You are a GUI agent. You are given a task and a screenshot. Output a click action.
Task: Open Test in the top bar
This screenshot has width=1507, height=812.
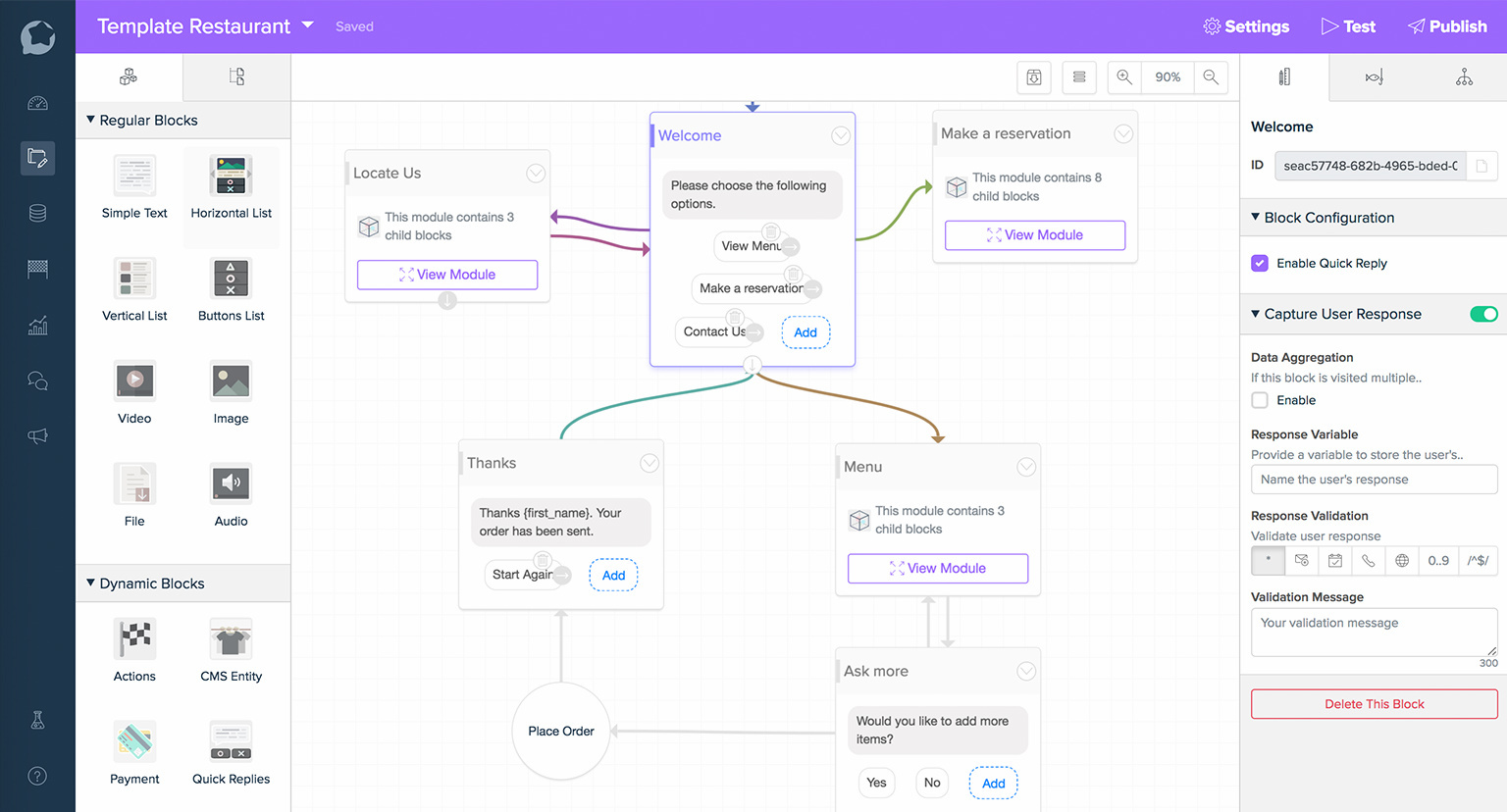pyautogui.click(x=1348, y=26)
